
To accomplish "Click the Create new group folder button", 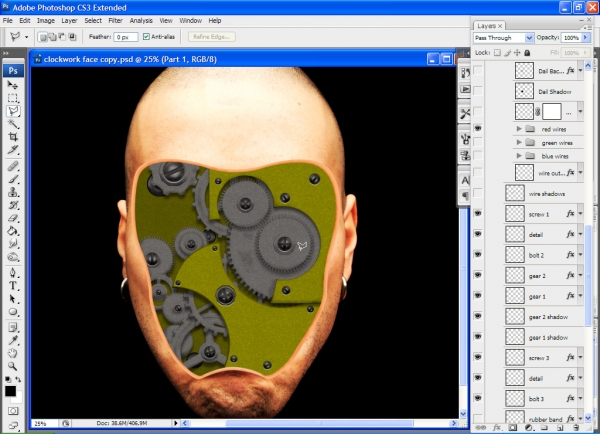I will click(545, 427).
